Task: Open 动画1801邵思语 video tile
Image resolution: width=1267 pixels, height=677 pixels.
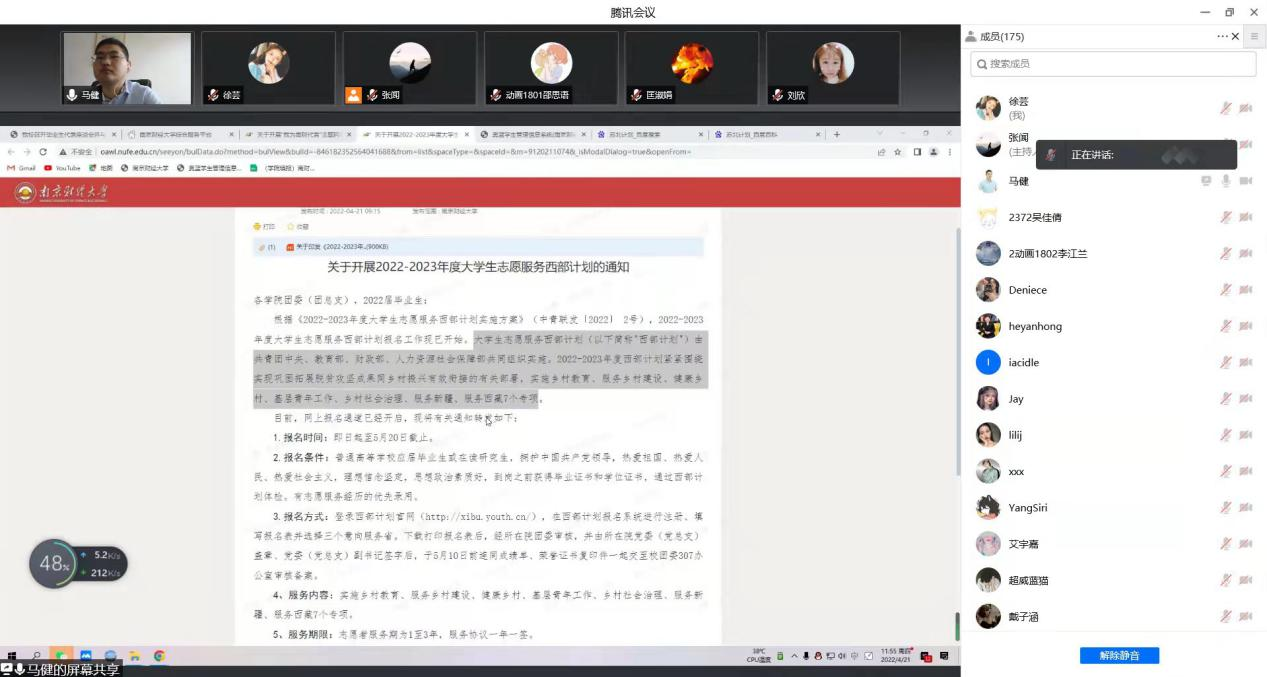Action: [550, 68]
